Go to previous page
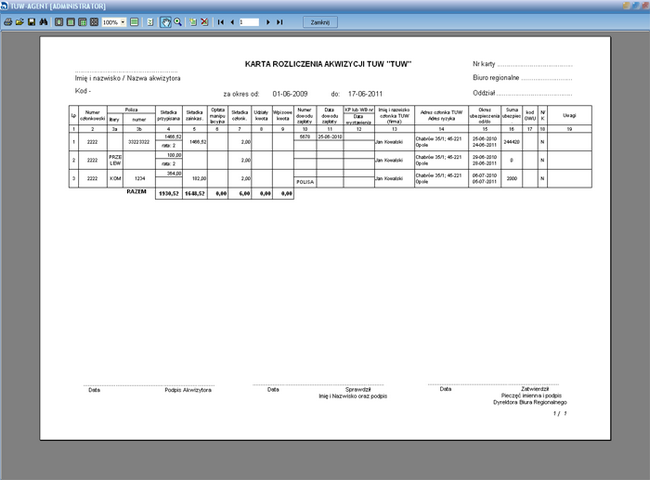This screenshot has width=650, height=480. 232,22
